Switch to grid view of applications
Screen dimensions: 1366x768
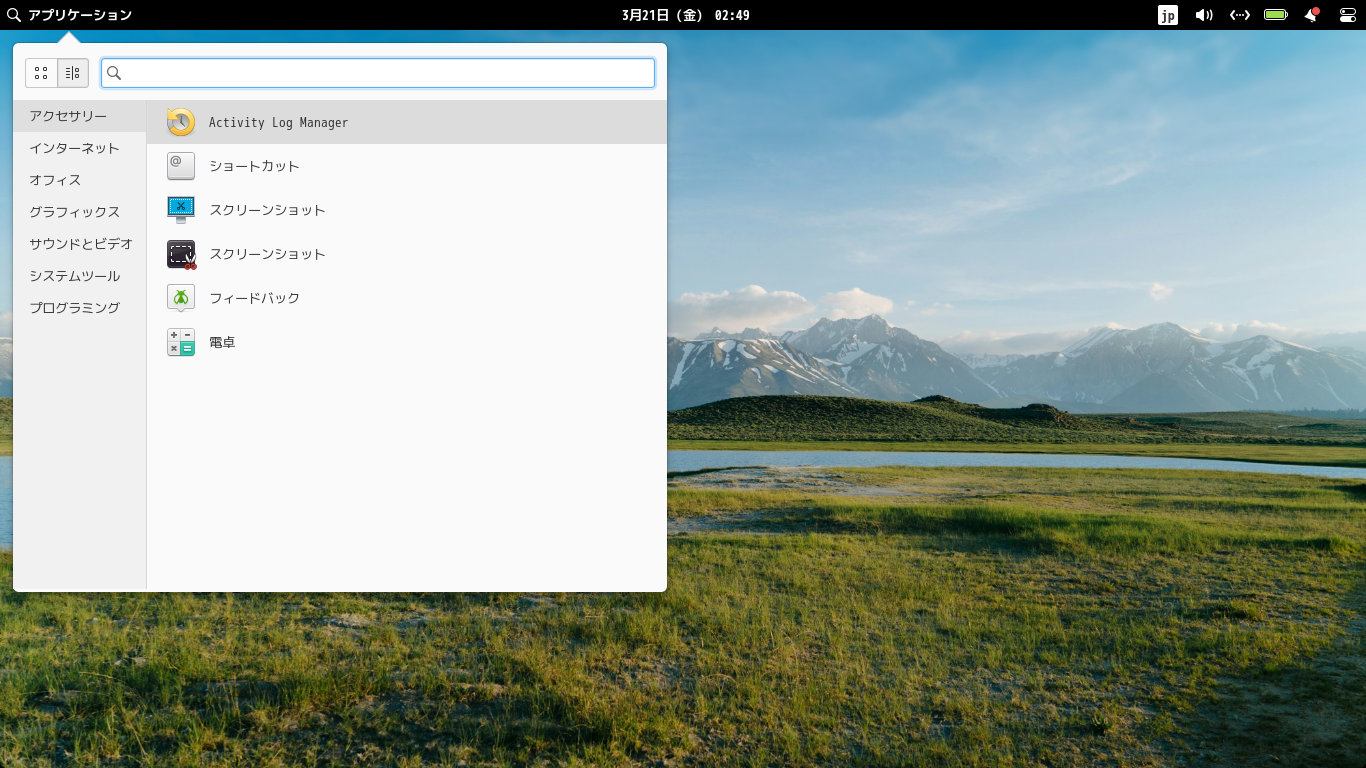(41, 72)
